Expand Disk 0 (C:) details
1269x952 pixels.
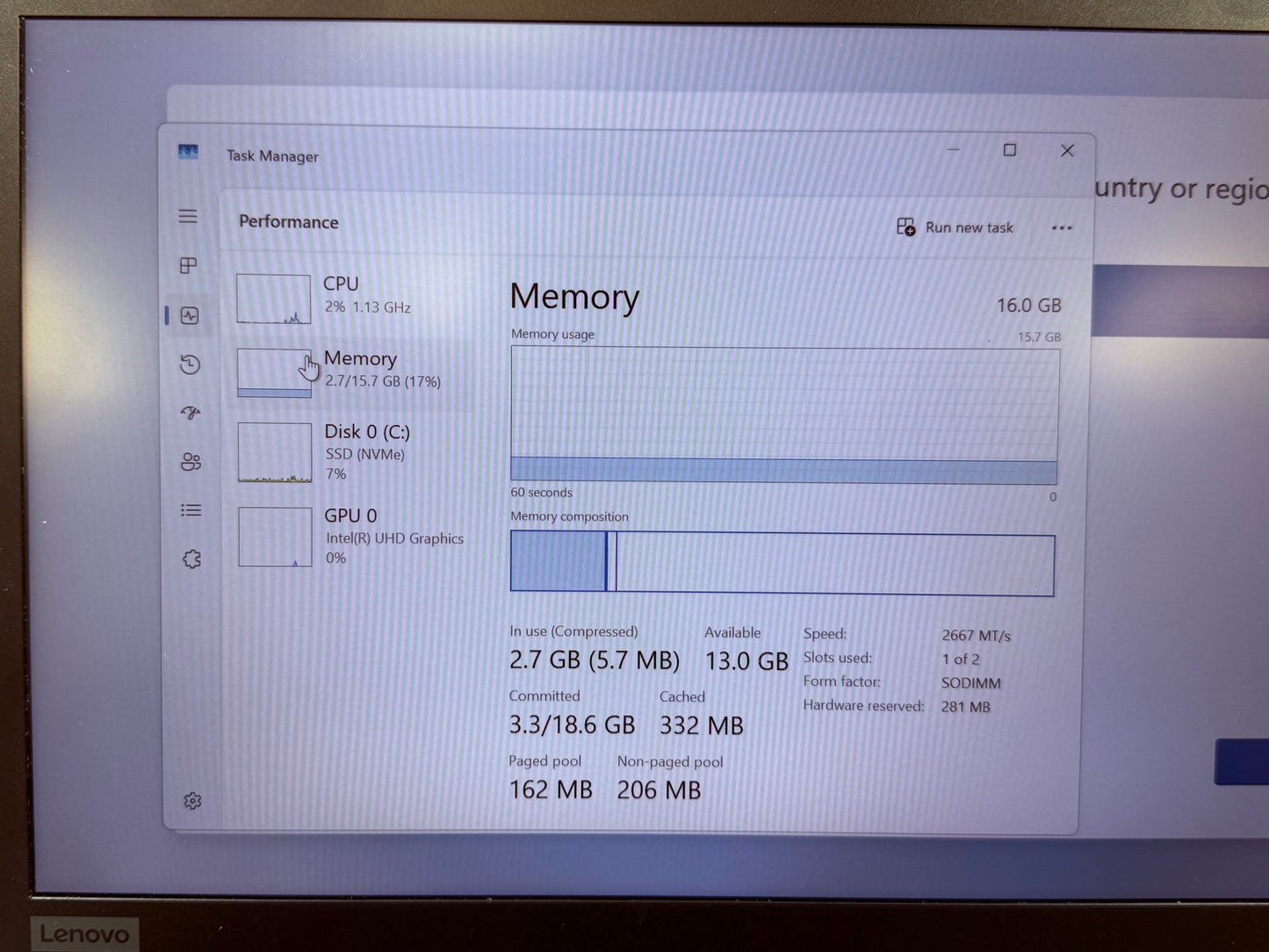point(360,452)
